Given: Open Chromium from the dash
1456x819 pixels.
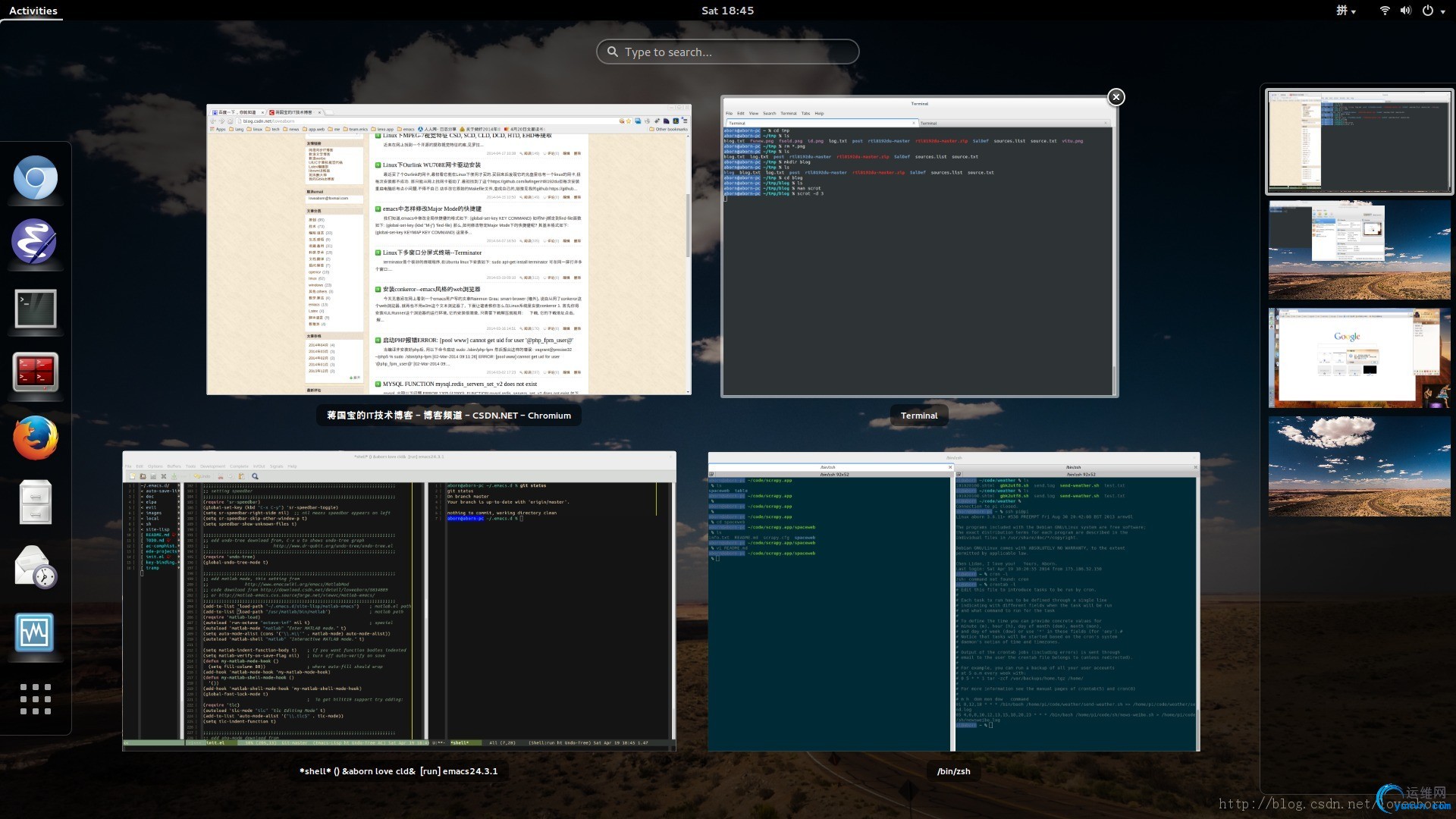Looking at the screenshot, I should click(x=35, y=177).
